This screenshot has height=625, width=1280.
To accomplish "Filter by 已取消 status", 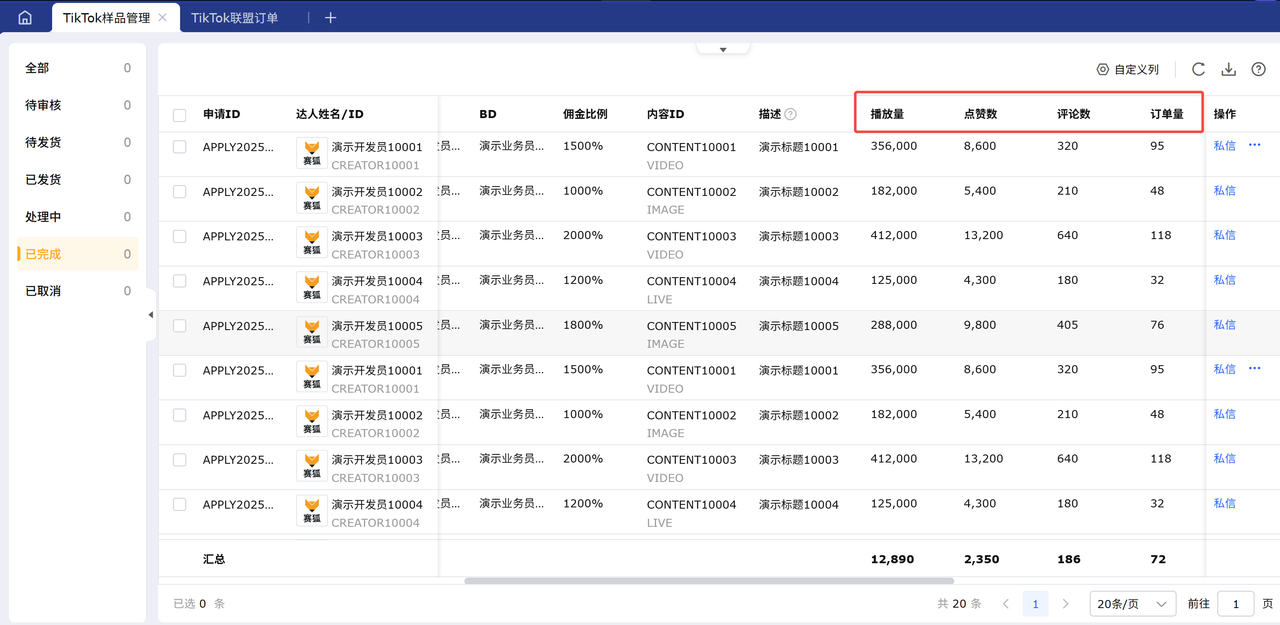I will [x=78, y=291].
